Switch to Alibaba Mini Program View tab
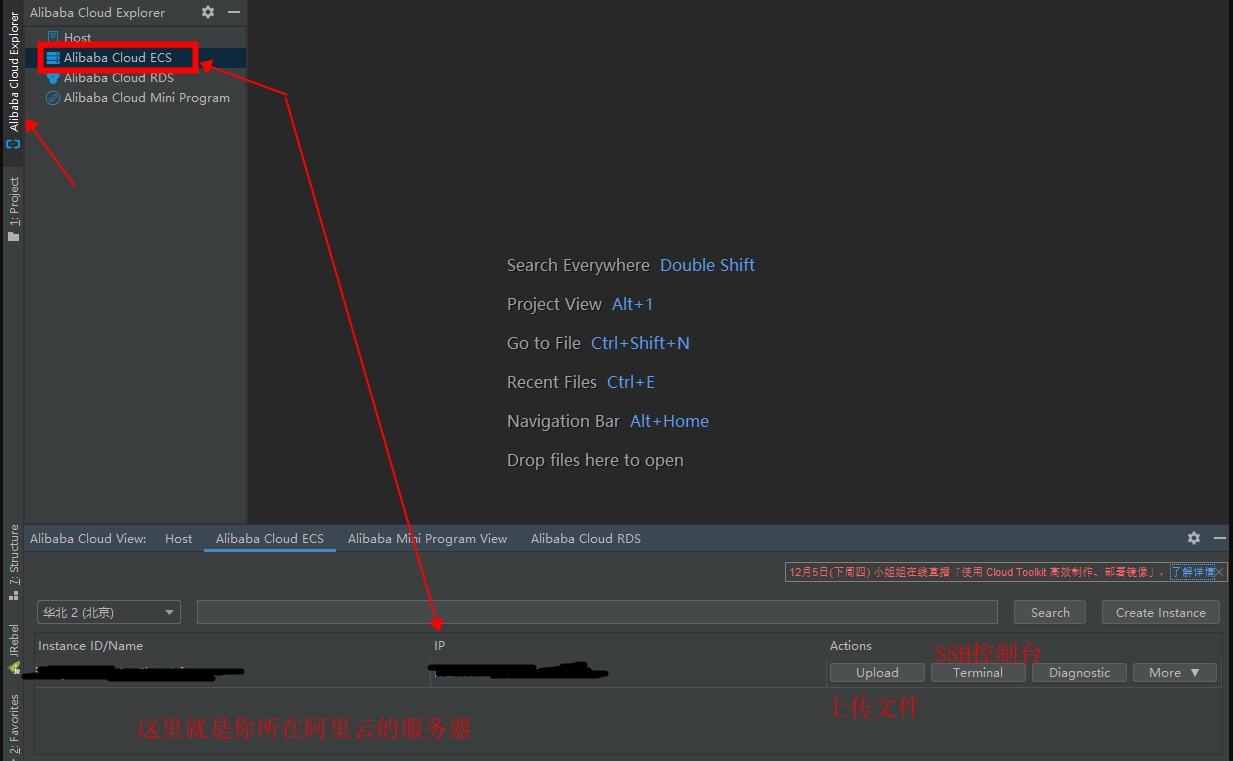This screenshot has height=761, width=1233. [x=427, y=538]
